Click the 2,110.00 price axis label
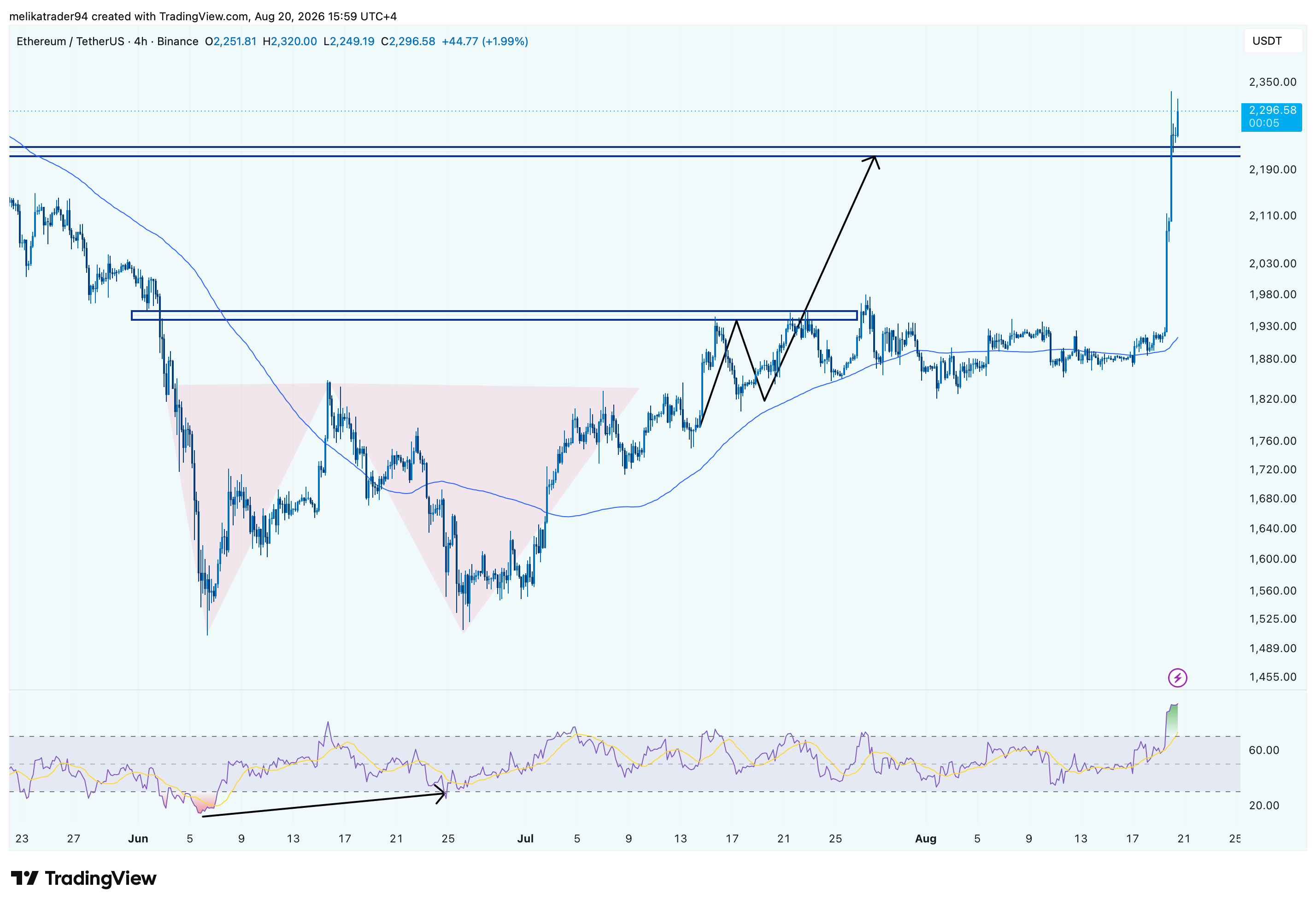This screenshot has height=906, width=1316. click(1272, 215)
